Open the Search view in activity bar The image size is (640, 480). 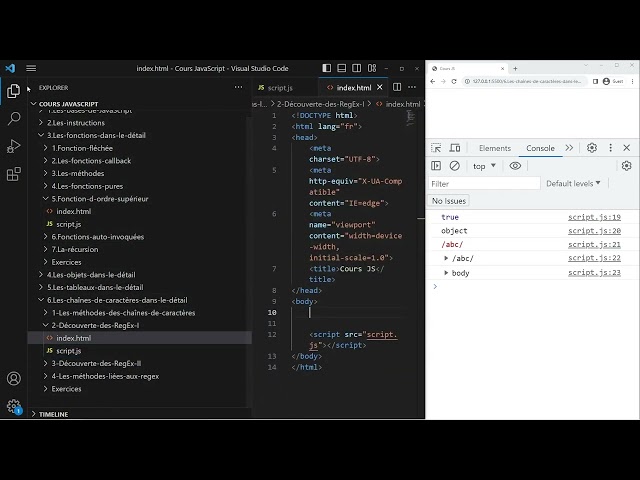pyautogui.click(x=13, y=119)
